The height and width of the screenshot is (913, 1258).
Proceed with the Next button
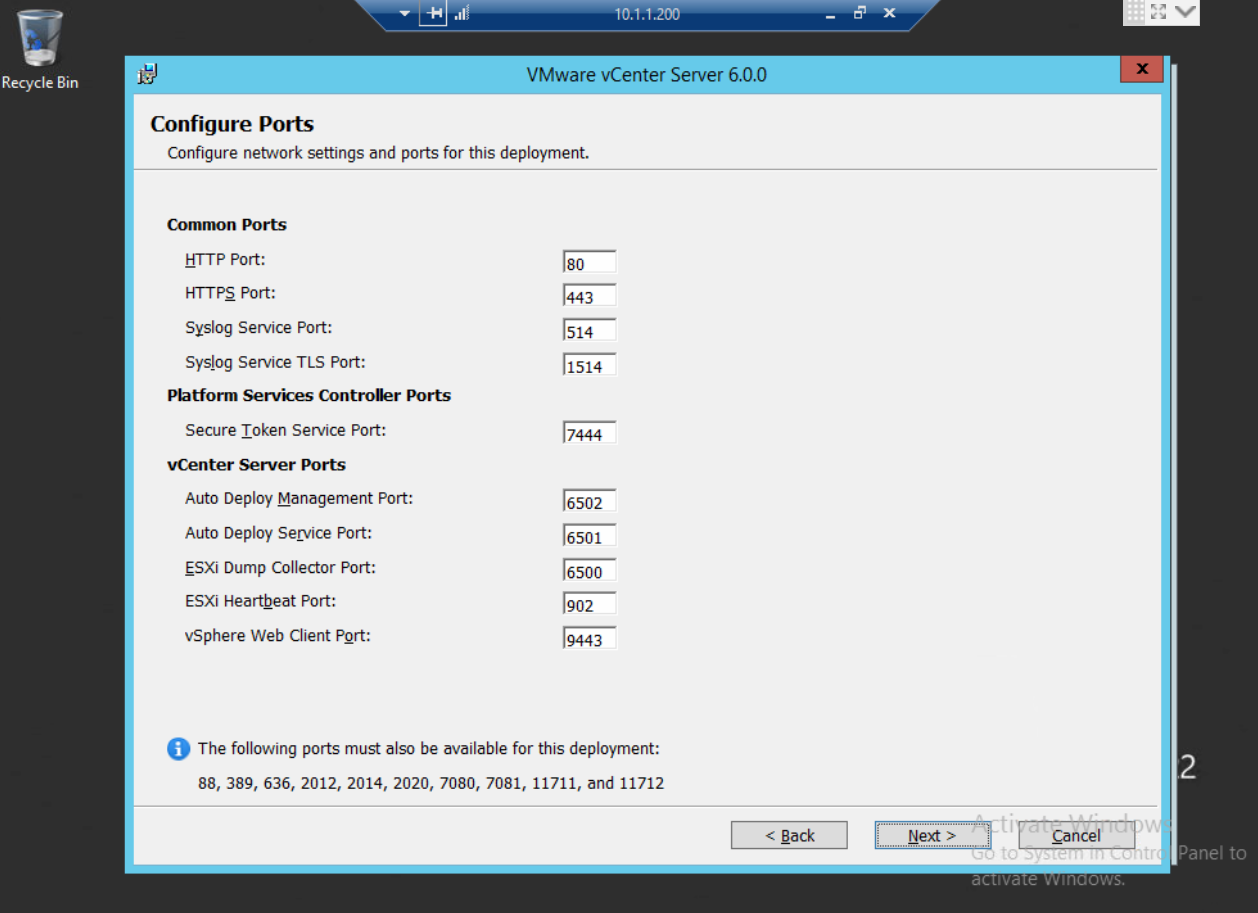(x=932, y=835)
